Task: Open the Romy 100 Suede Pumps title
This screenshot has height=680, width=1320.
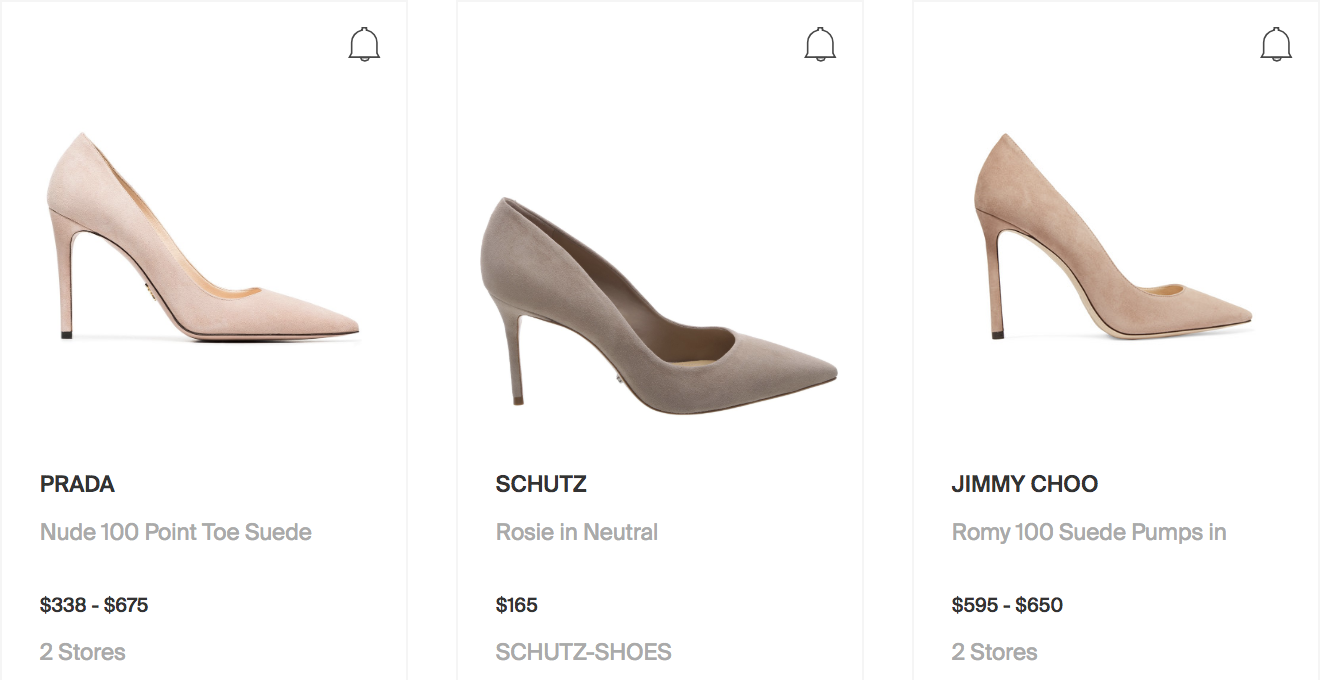Action: (x=1089, y=532)
